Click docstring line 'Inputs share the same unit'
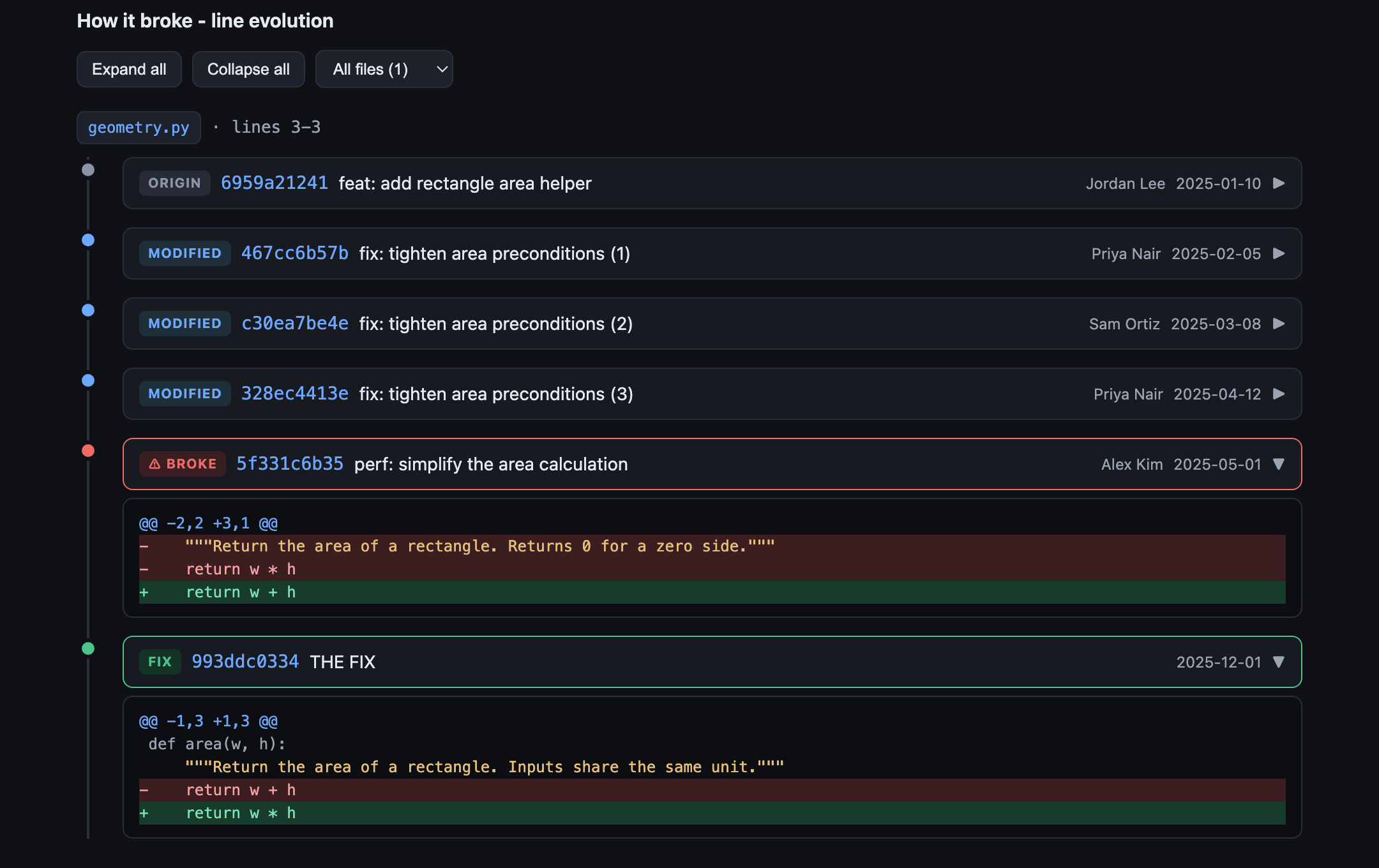Screen dimensions: 1379x868 (x=712, y=767)
